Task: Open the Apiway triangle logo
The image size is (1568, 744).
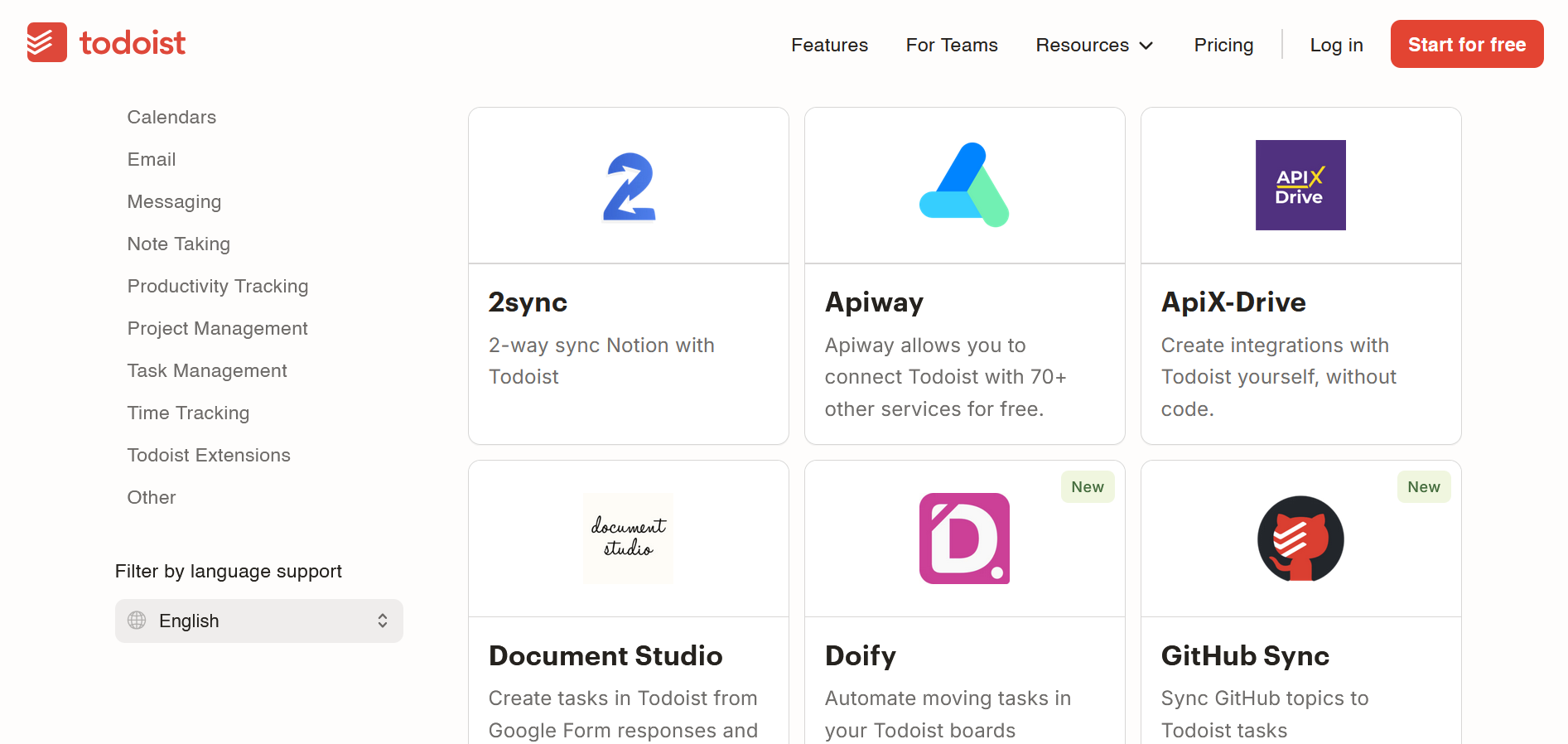Action: coord(964,185)
